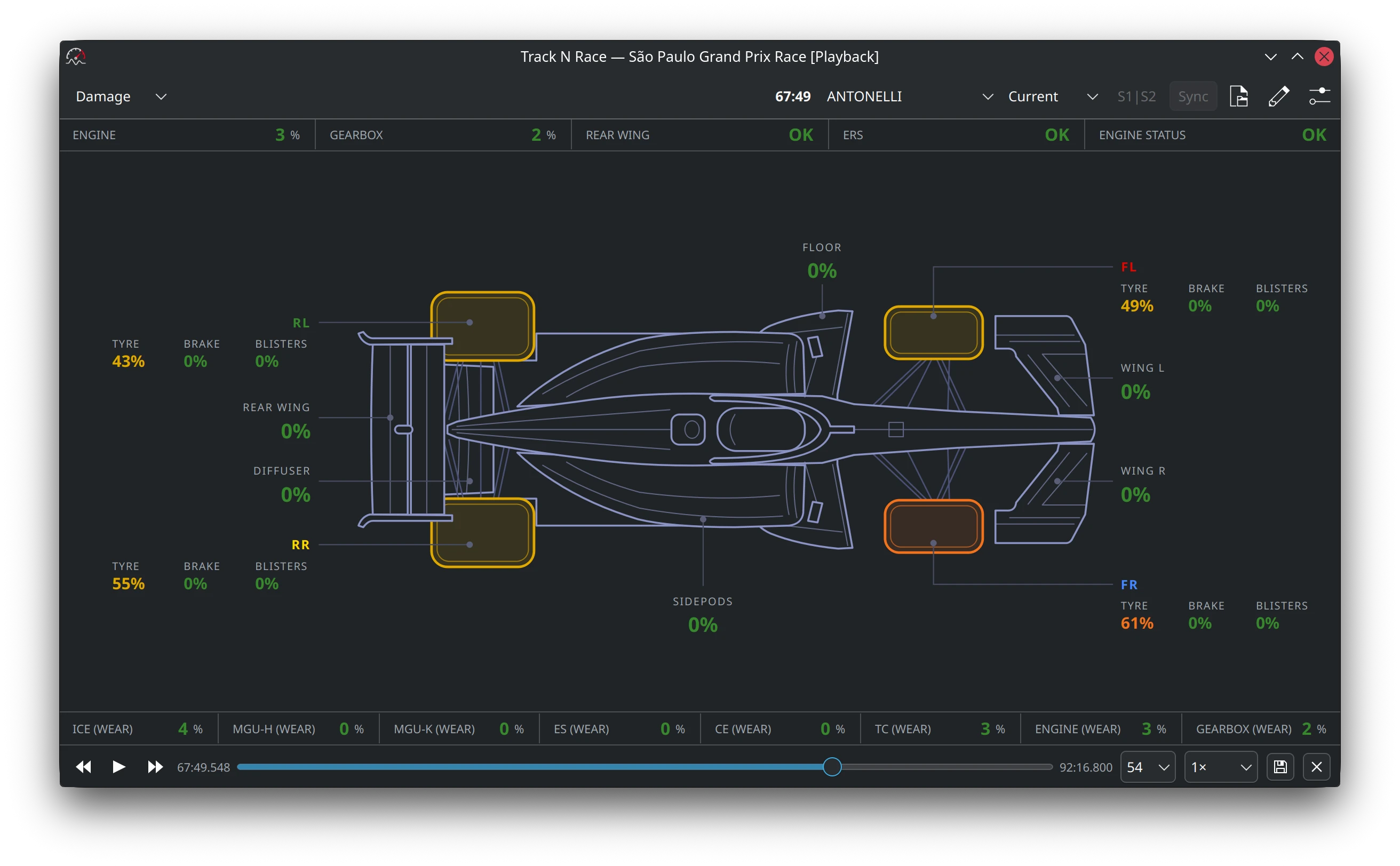Image resolution: width=1400 pixels, height=866 pixels.
Task: Click the rewind playback button
Action: pos(84,767)
